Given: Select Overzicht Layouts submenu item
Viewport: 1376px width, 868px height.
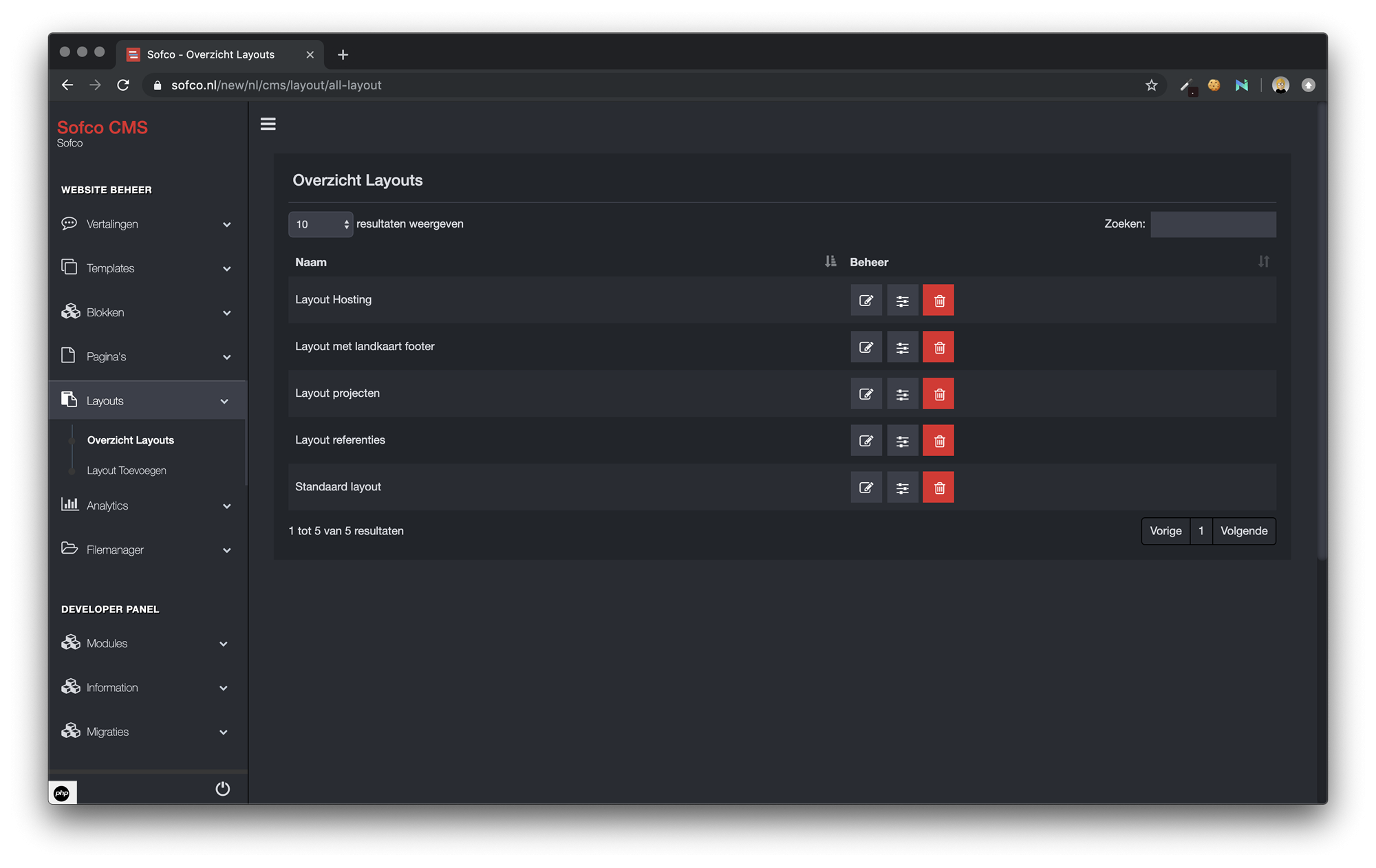Looking at the screenshot, I should [131, 440].
